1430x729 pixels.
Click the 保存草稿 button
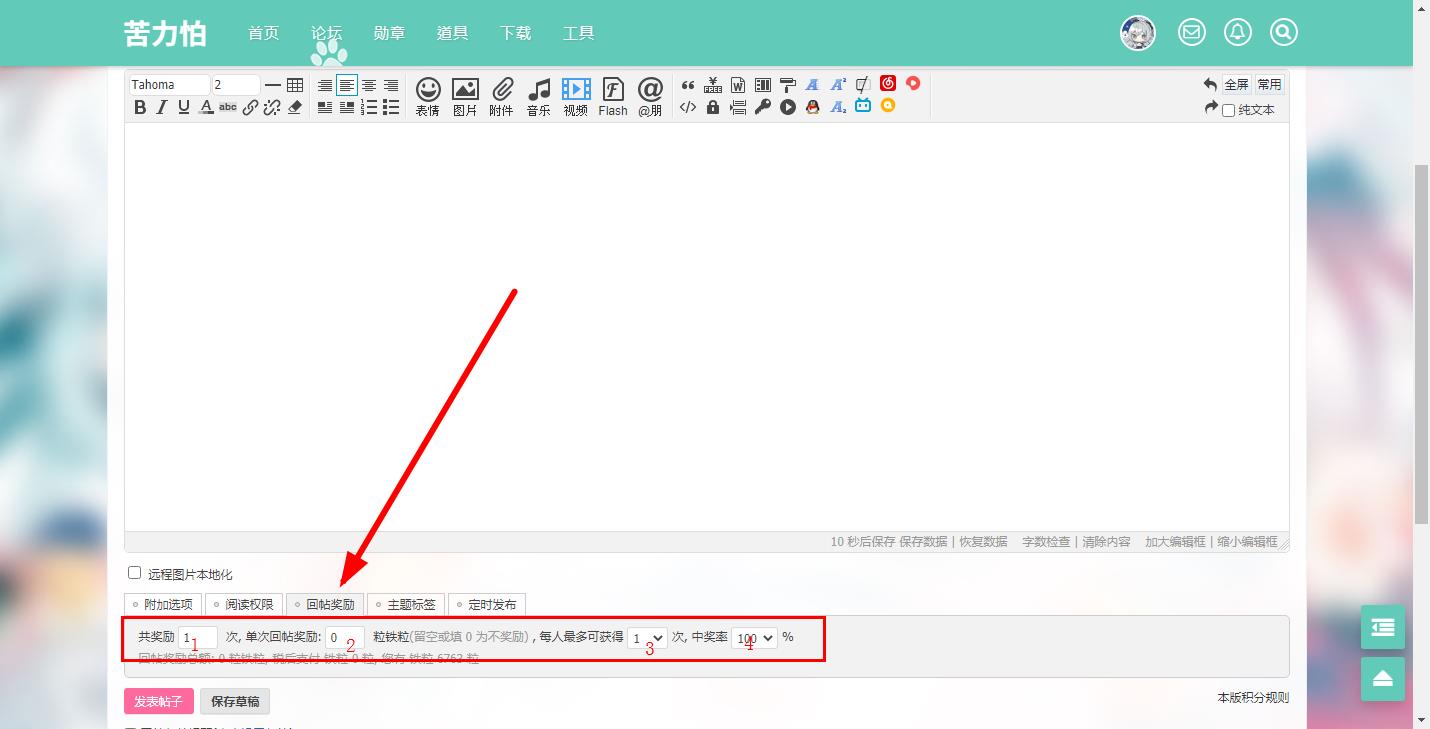click(x=235, y=701)
